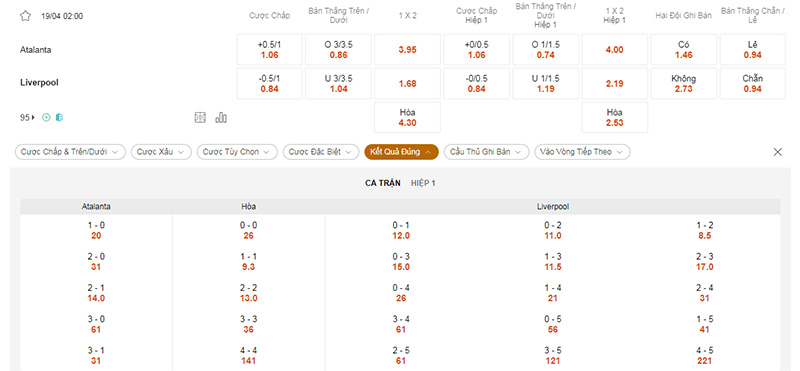This screenshot has height=371, width=800.
Task: Choose correct score 1 - 1 at 9.3
Action: (x=248, y=262)
